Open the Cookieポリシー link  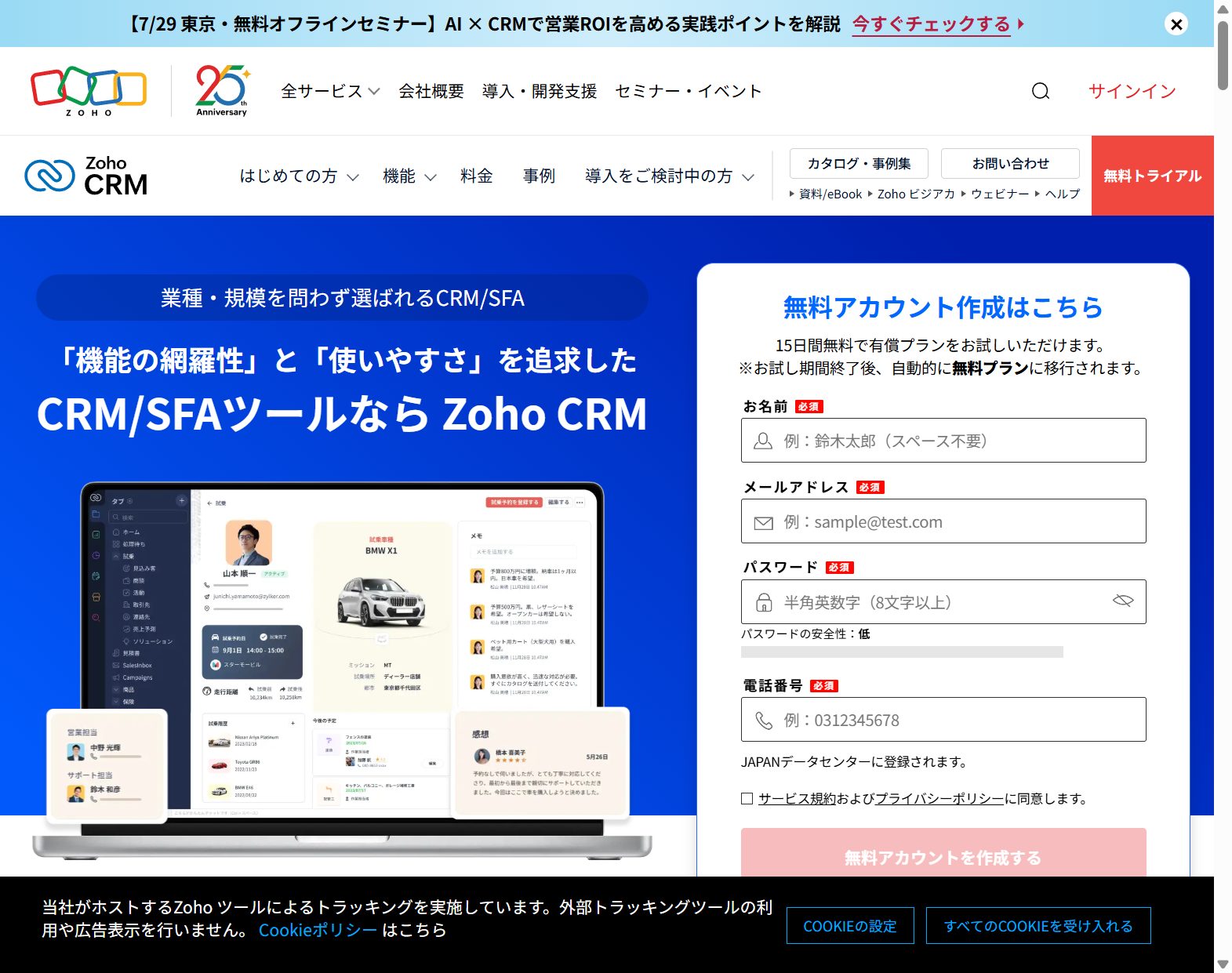[x=318, y=930]
